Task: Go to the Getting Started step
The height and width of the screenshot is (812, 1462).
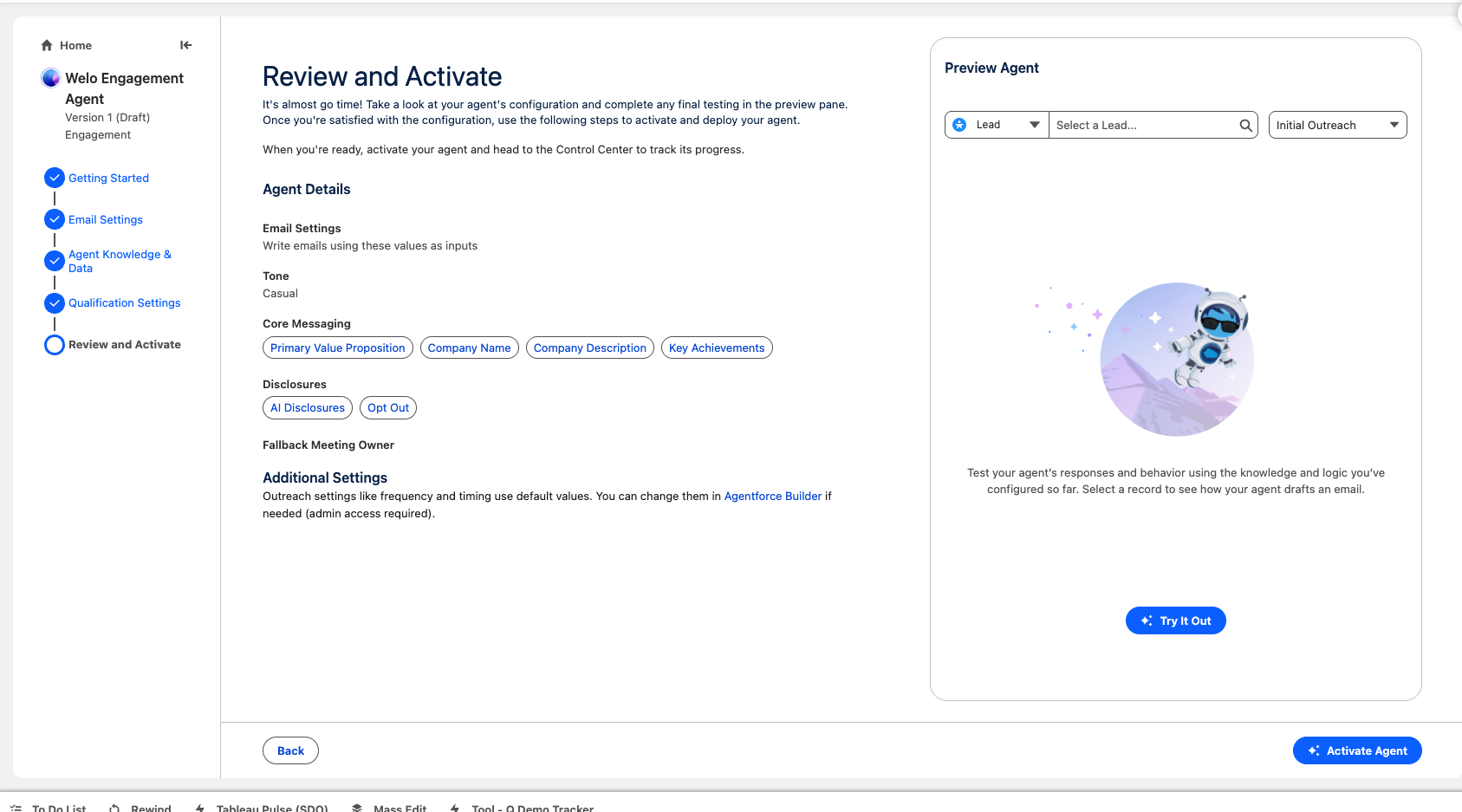Action: pos(108,178)
